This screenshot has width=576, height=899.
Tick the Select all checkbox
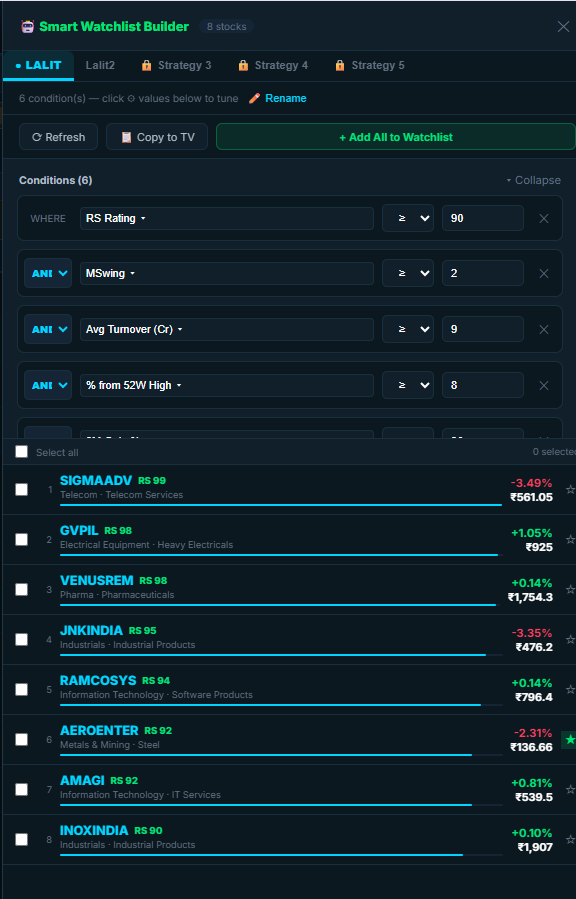[21, 452]
